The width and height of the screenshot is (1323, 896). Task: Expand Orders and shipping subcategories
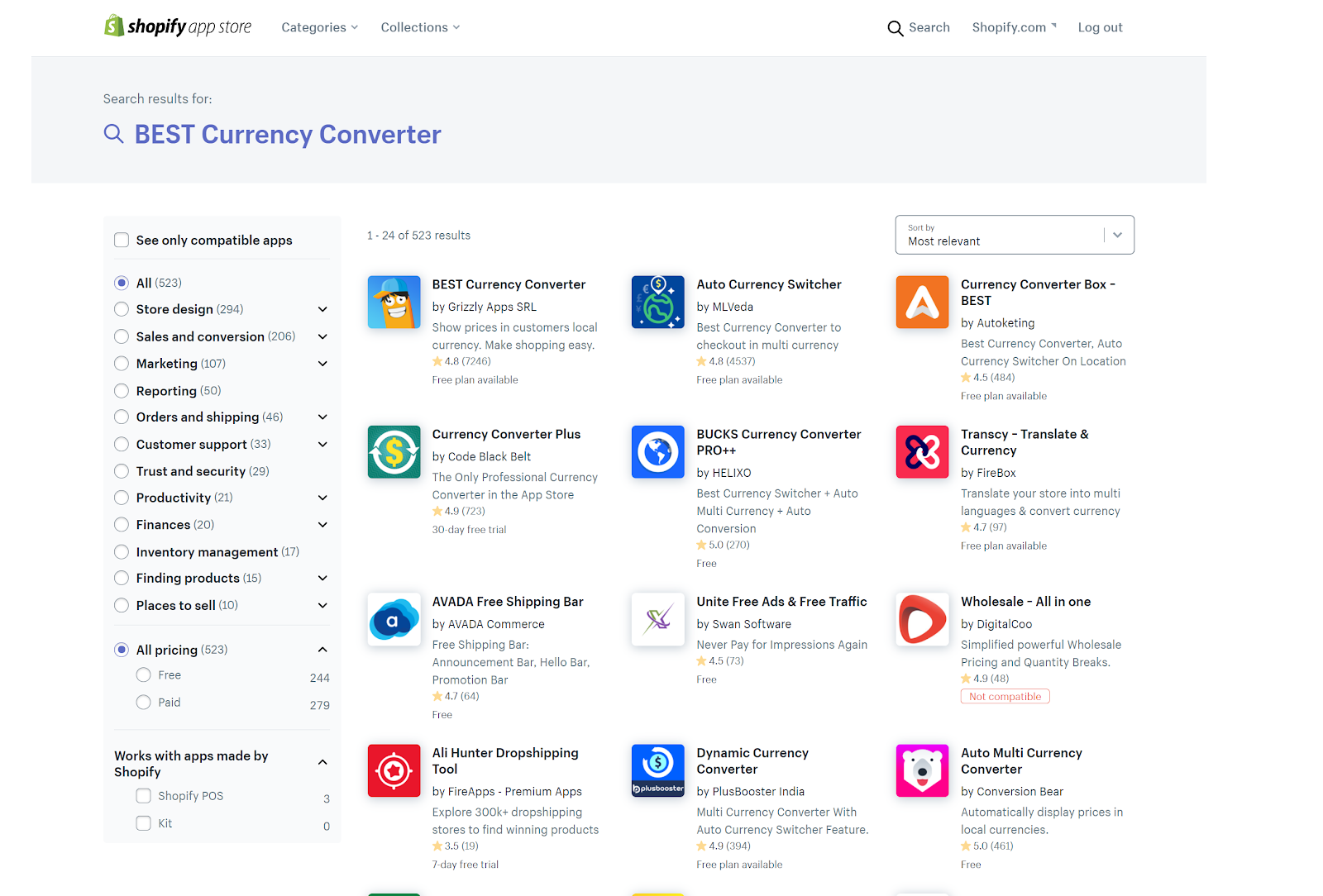pyautogui.click(x=322, y=417)
